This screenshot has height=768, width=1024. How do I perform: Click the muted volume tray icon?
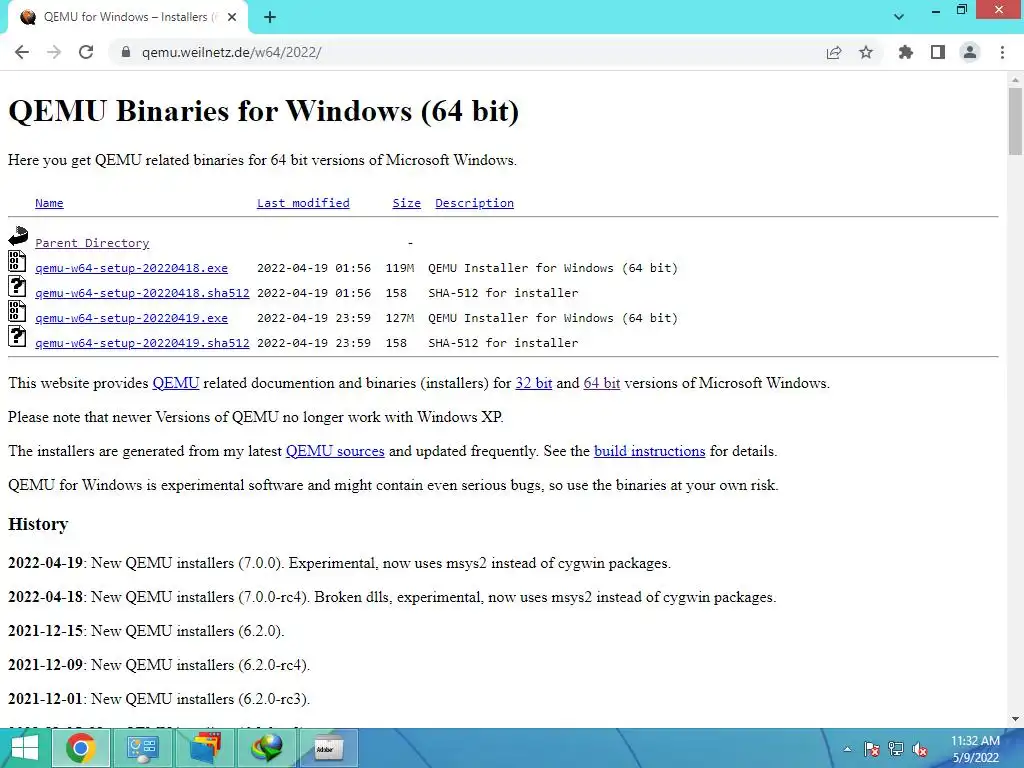tap(920, 749)
